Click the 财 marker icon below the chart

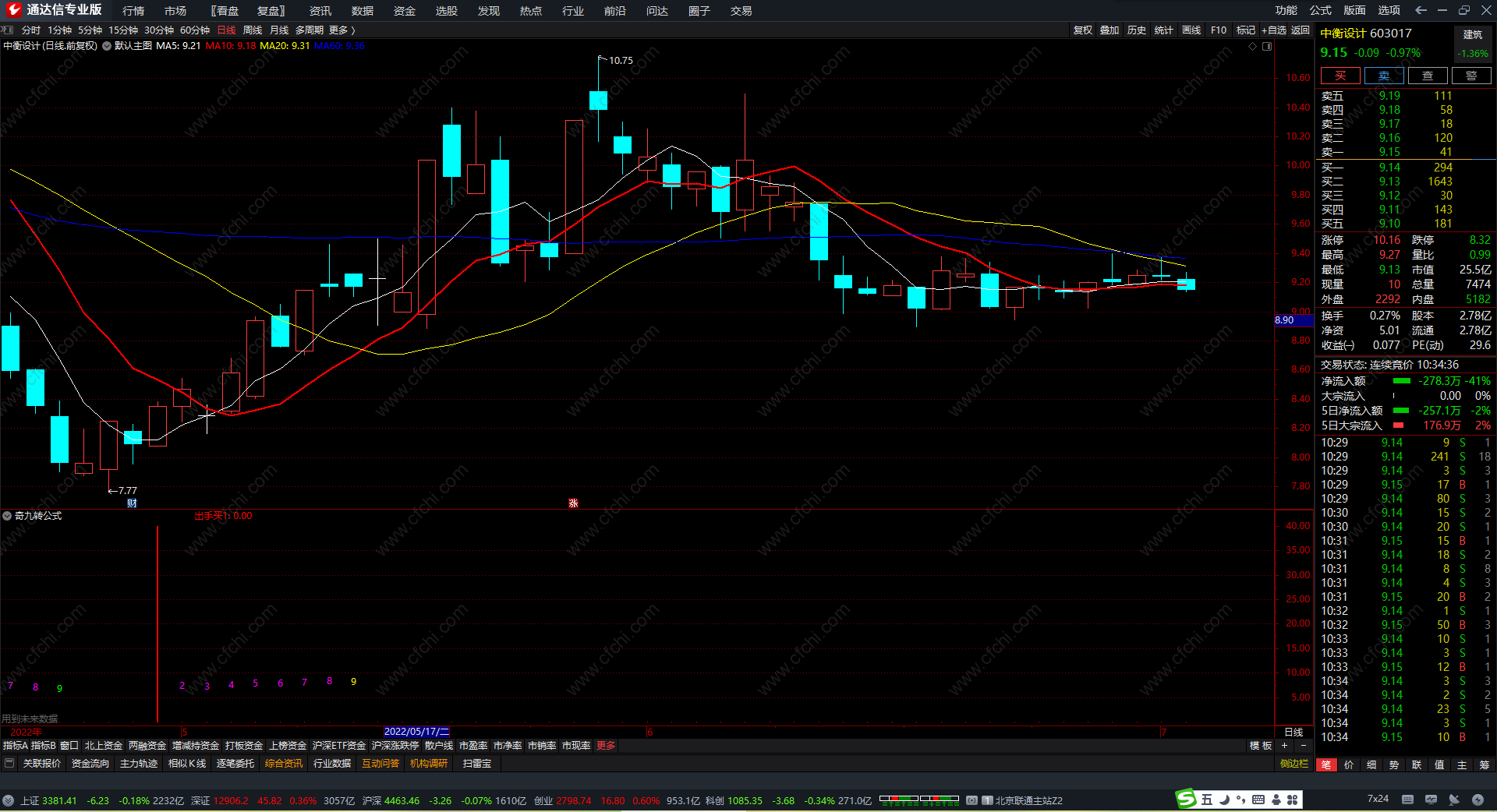click(x=132, y=503)
